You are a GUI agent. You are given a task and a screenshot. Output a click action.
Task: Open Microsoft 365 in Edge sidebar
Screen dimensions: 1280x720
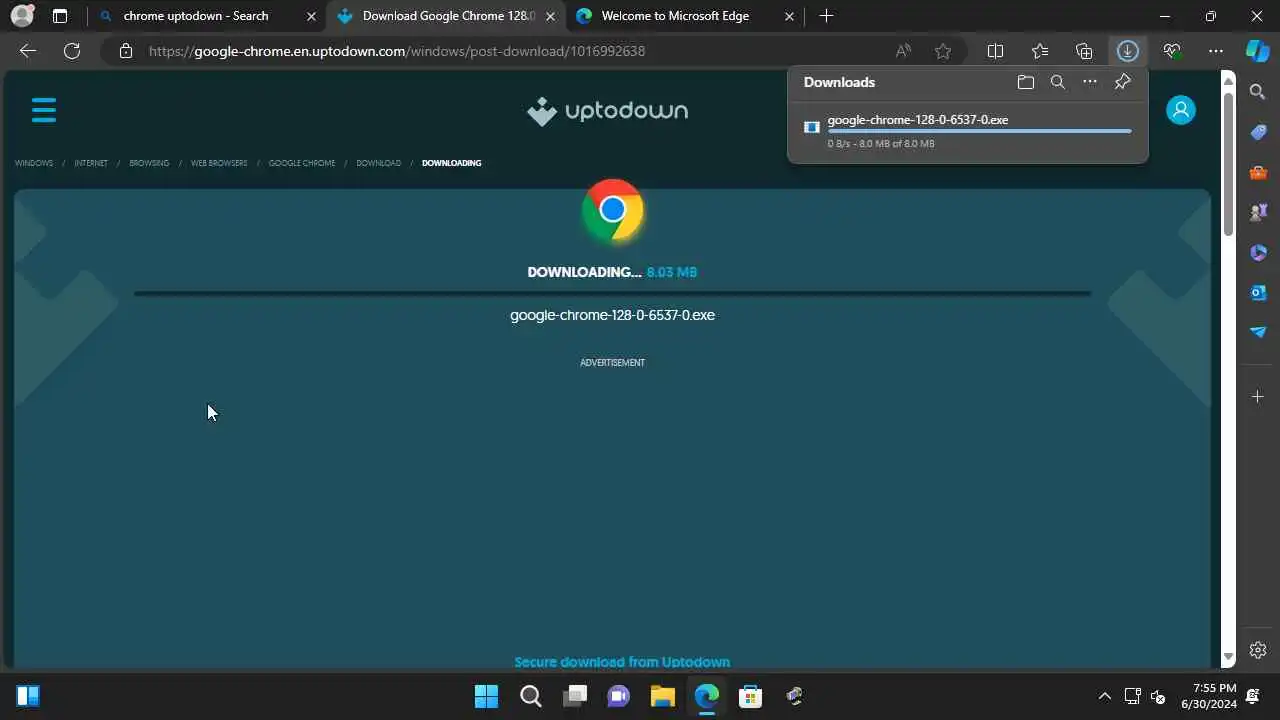(x=1258, y=252)
